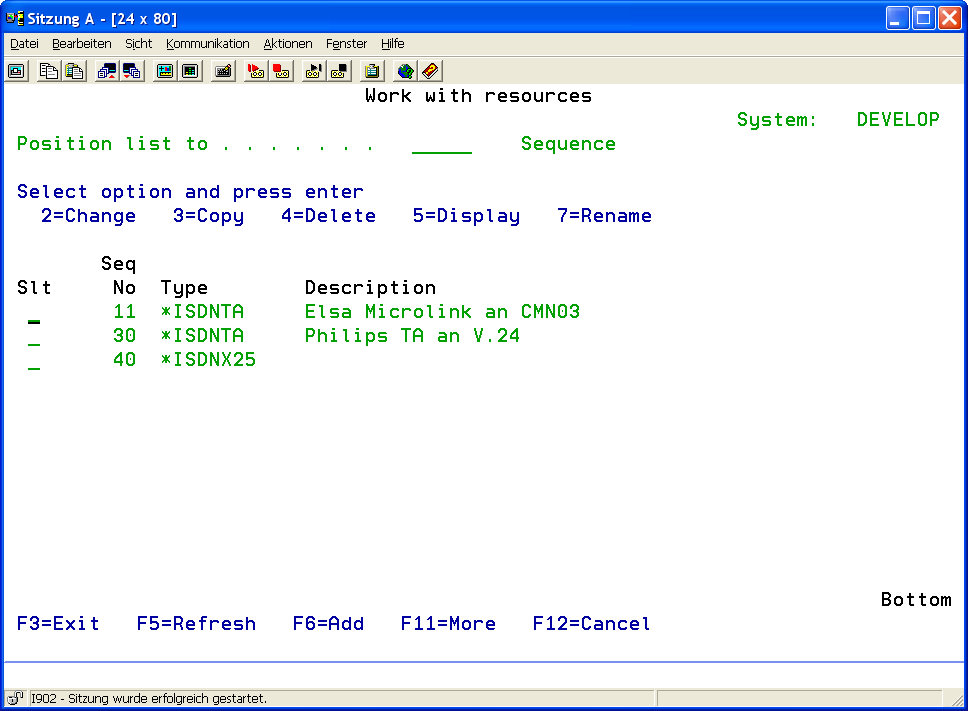Open the Kommunikation menu

pyautogui.click(x=208, y=44)
